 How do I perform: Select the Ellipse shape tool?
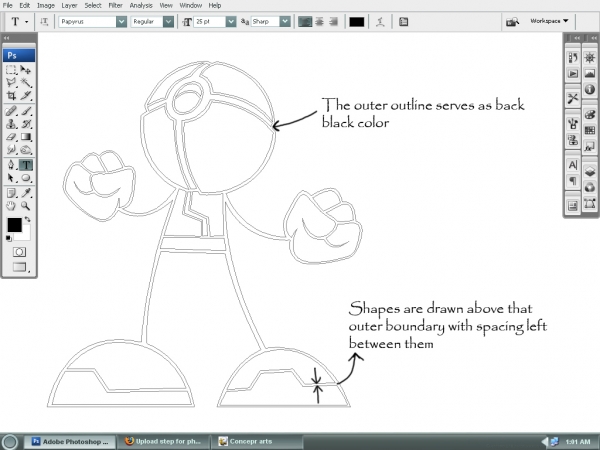26,178
